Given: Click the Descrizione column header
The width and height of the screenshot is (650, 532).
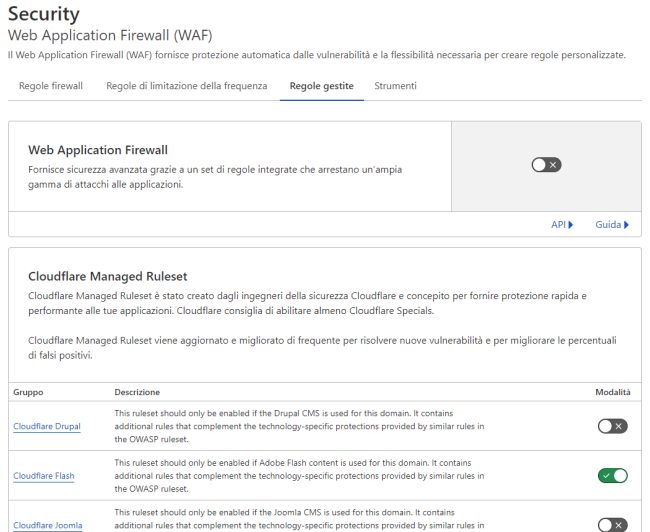Looking at the screenshot, I should pos(137,392).
